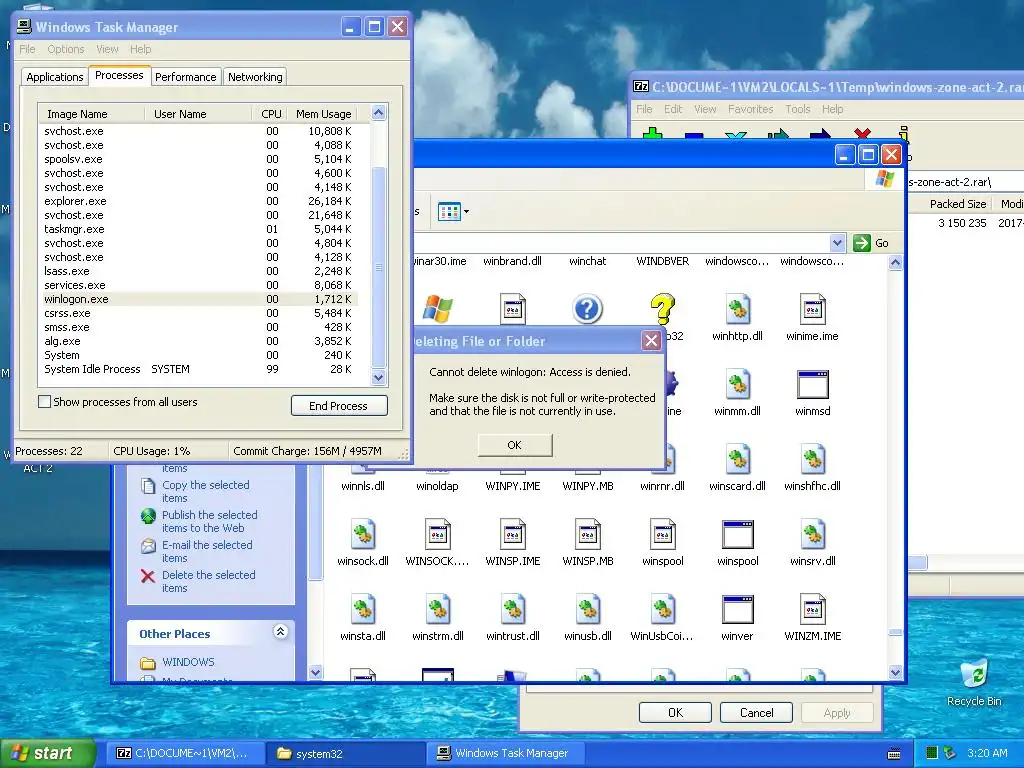Sort processes by Image Name column header
This screenshot has height=768, width=1024.
click(91, 114)
